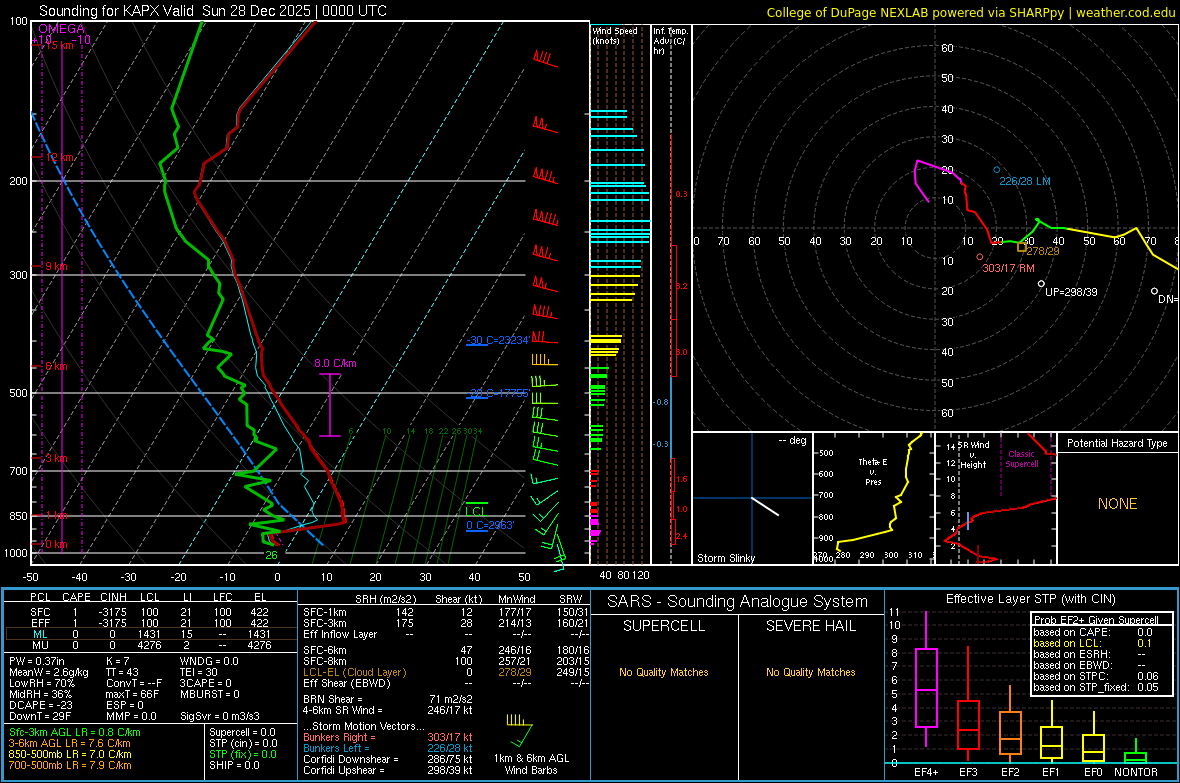Image resolution: width=1180 pixels, height=783 pixels.
Task: Click the 'SARS - Sounding Analogue System' heading
Action: tap(737, 602)
